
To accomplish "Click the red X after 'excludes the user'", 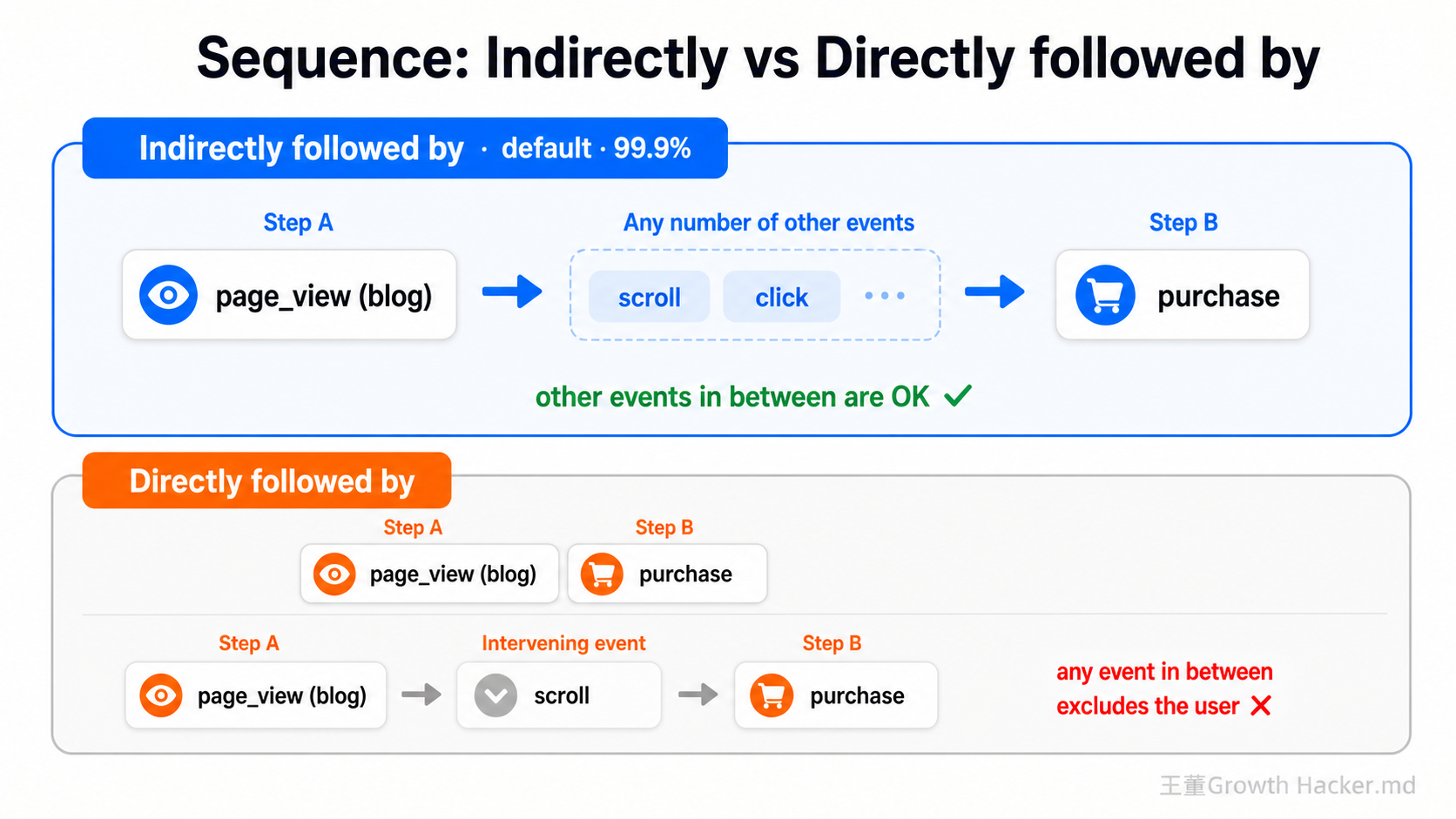I will pyautogui.click(x=1260, y=706).
